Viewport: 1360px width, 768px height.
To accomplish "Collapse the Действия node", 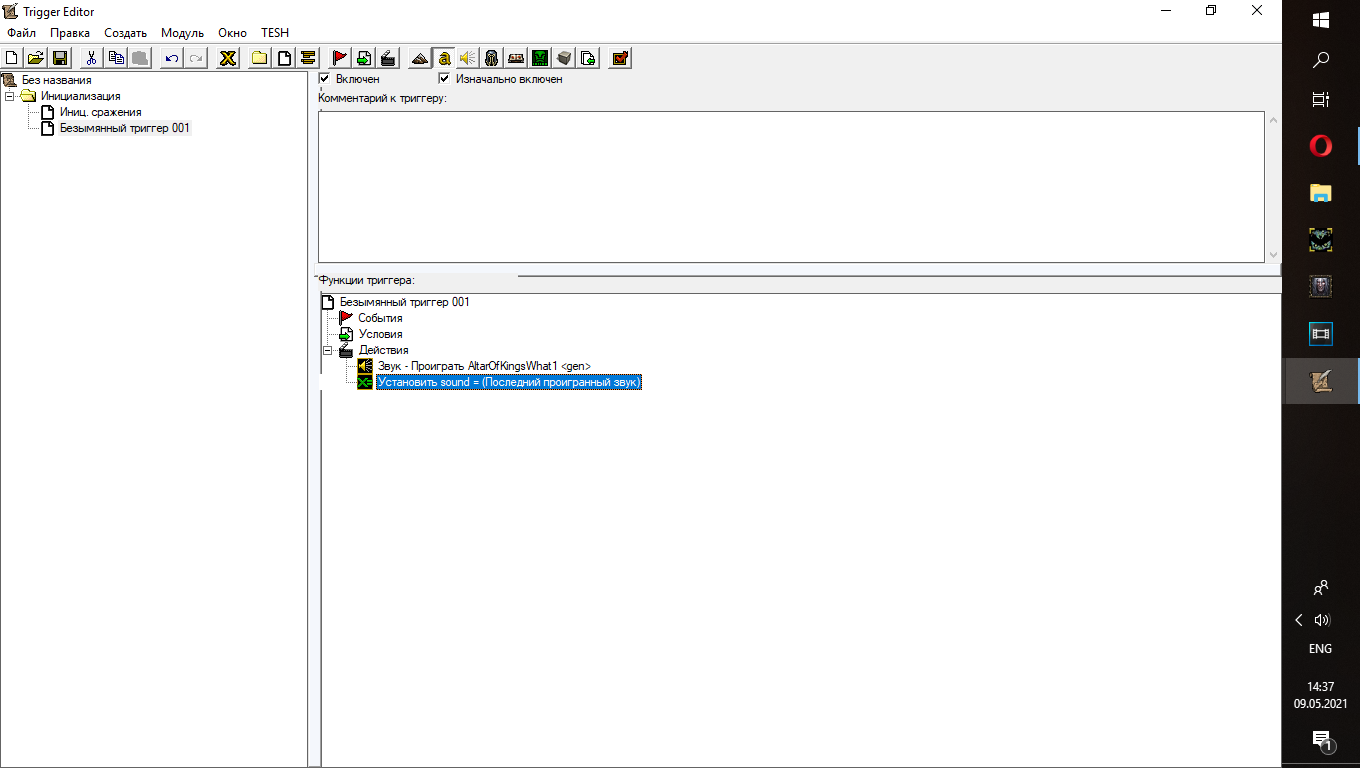I will pyautogui.click(x=327, y=350).
